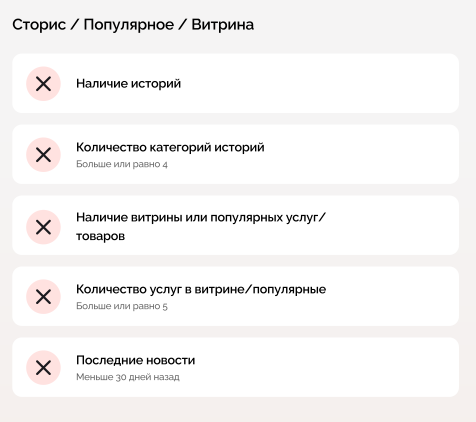The image size is (476, 422).
Task: Click blank right side of Количество категорий историй card
Action: 367,154
